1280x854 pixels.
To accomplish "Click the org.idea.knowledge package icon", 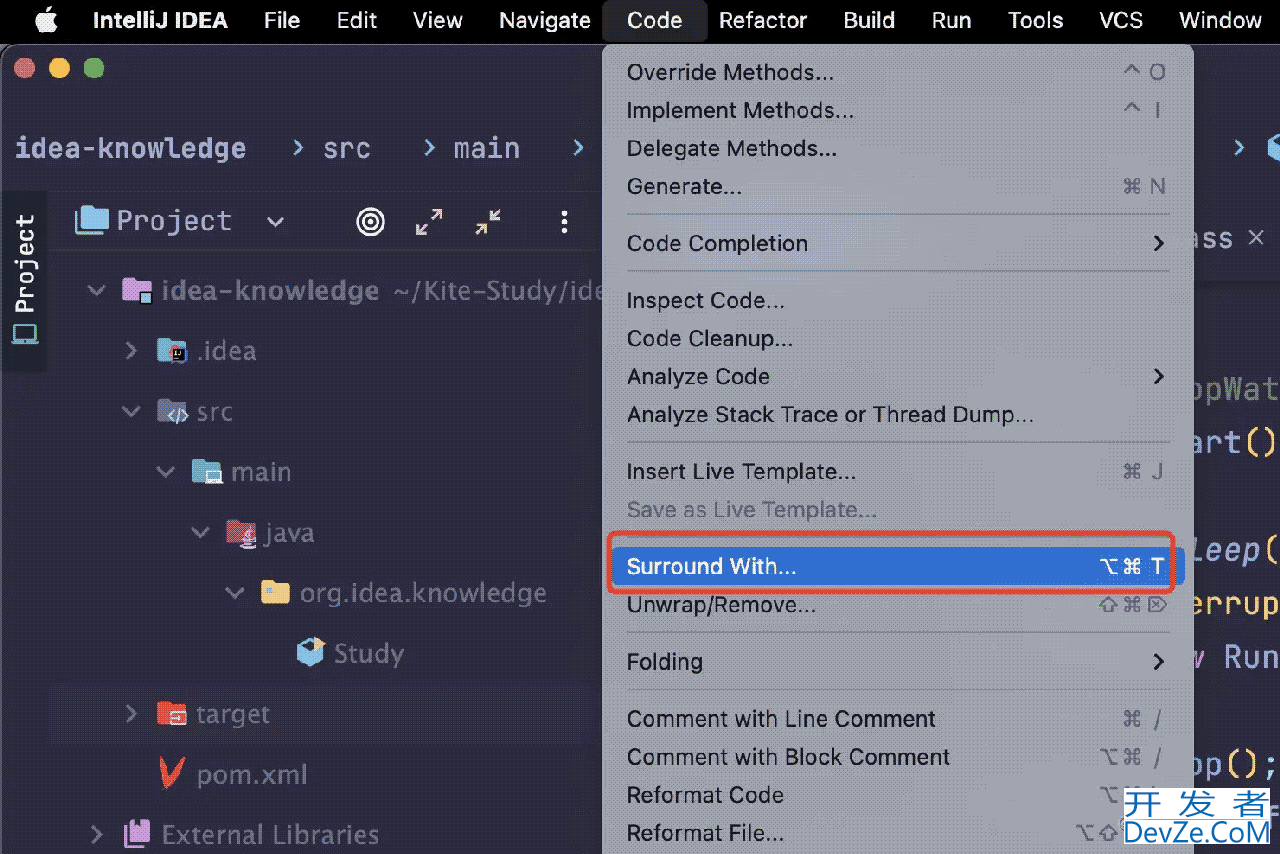I will click(x=275, y=593).
